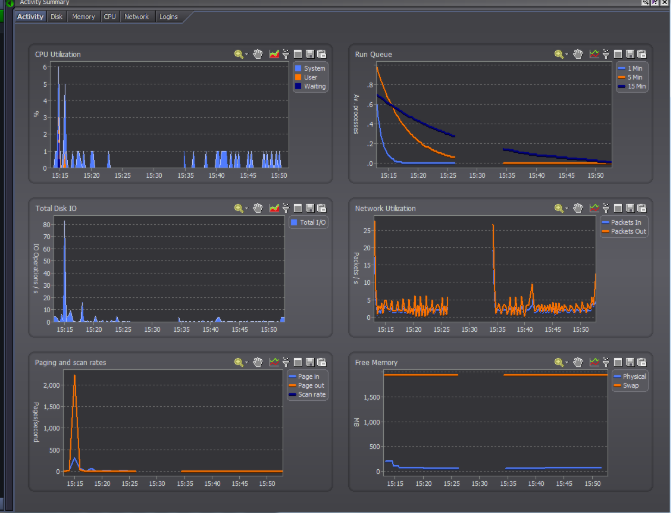Screen dimensions: 671x513
Task: Click chart type icon in Total Disk IO panel
Action: (273, 208)
